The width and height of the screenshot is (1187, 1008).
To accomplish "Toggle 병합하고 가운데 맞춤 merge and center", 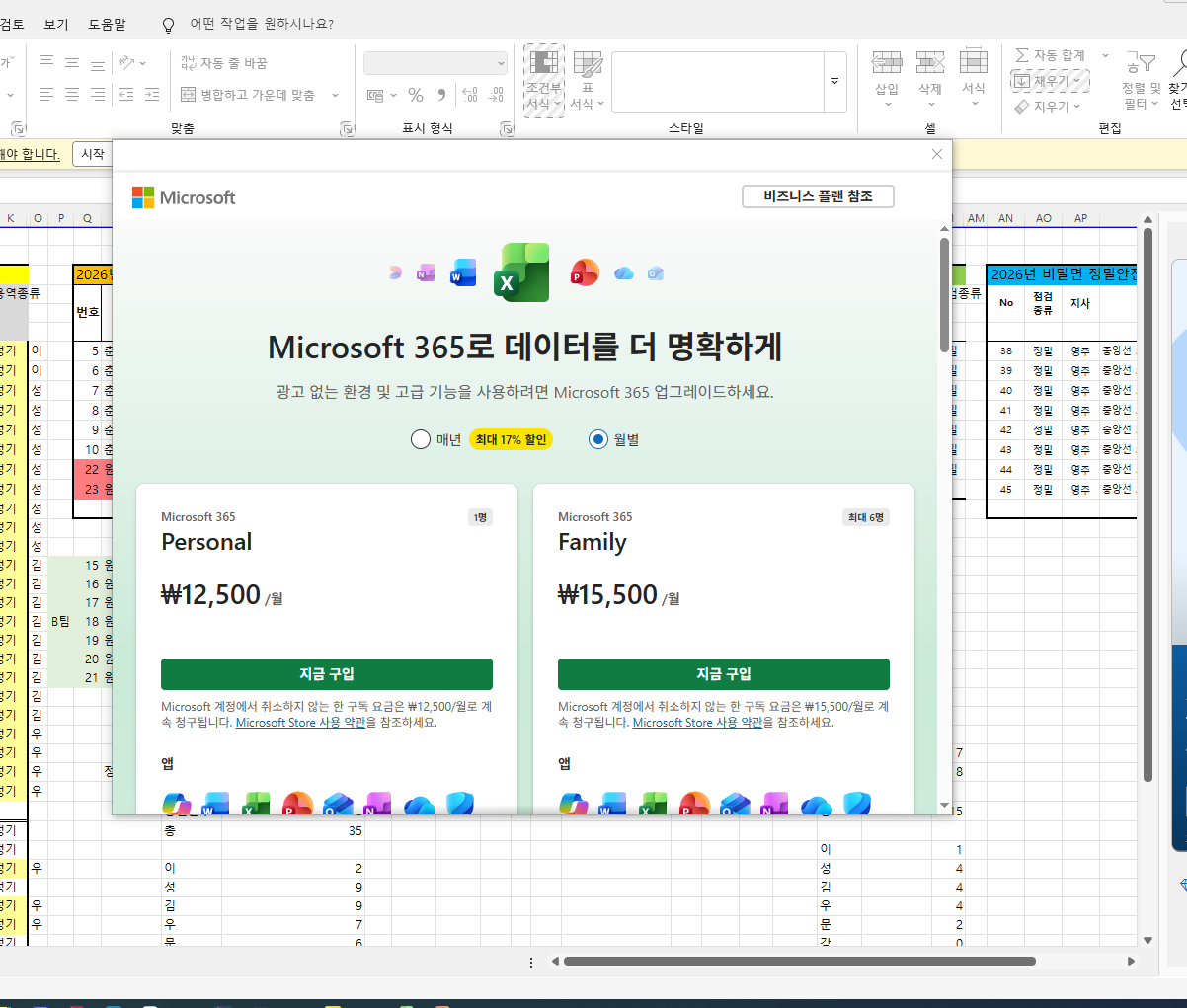I will (x=248, y=95).
